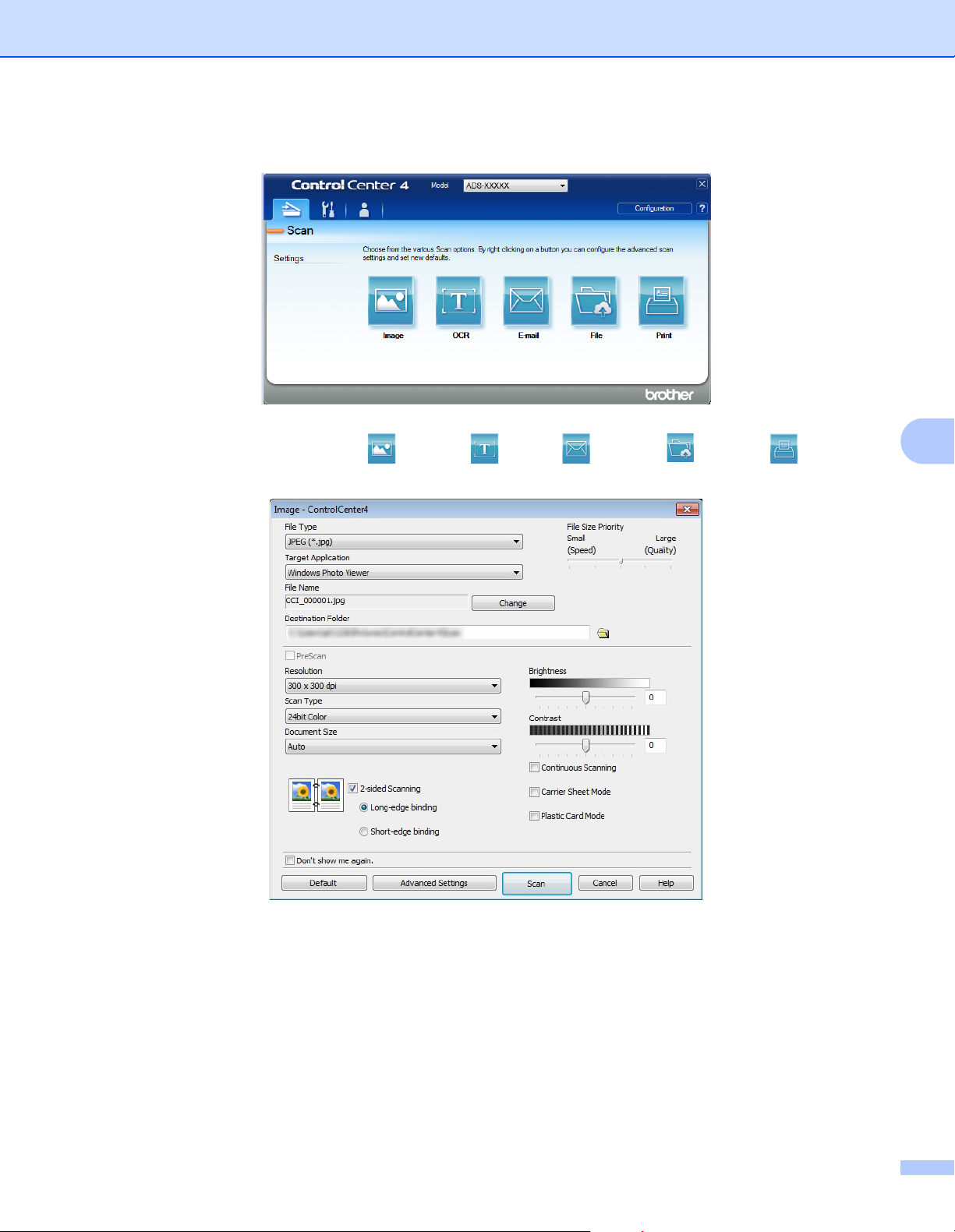Click the File scan button
Viewport: 955px width, 1232px height.
595,301
